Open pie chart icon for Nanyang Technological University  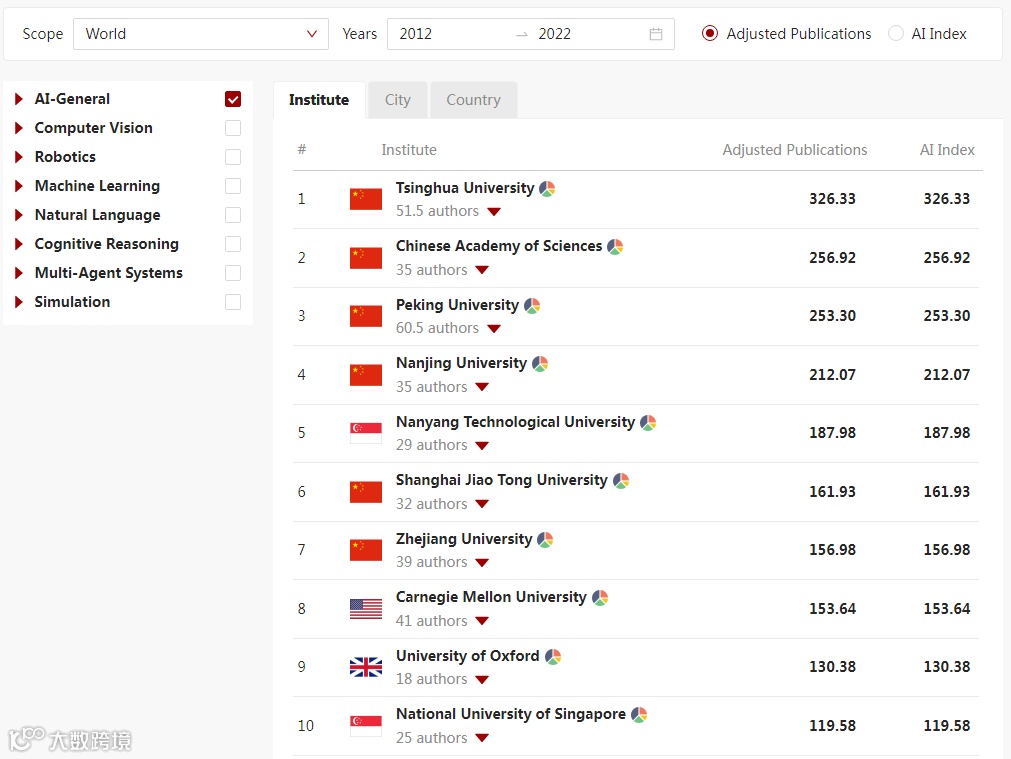[x=648, y=422]
